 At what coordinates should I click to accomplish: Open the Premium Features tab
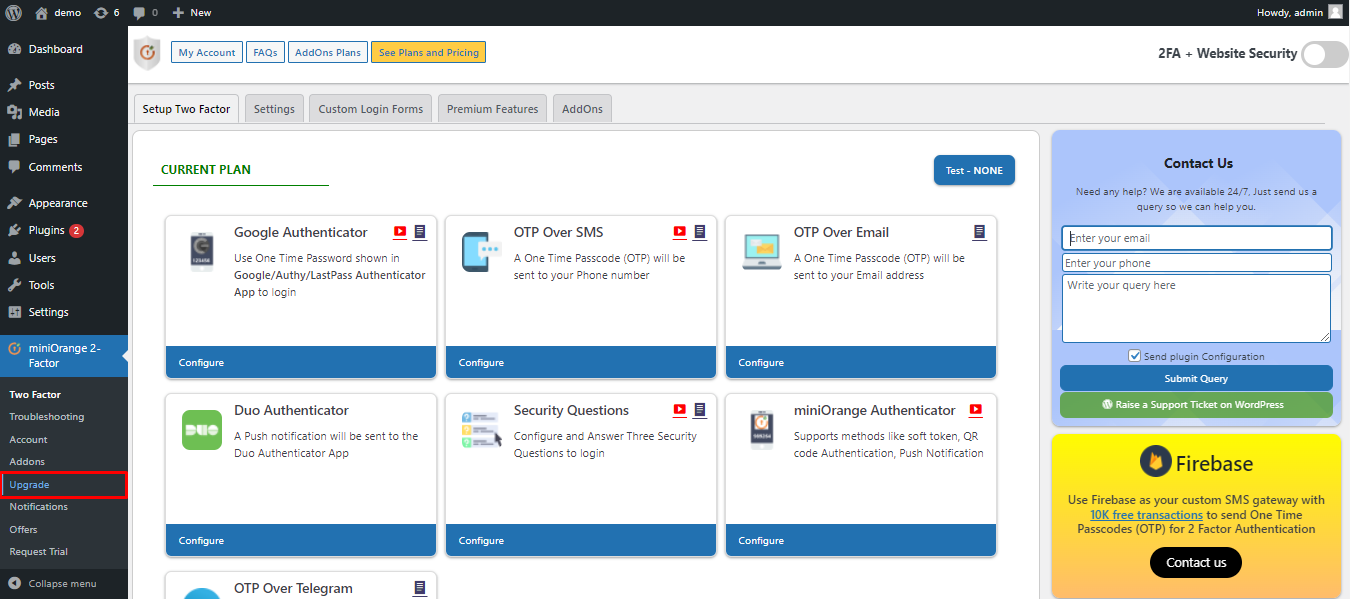click(492, 109)
